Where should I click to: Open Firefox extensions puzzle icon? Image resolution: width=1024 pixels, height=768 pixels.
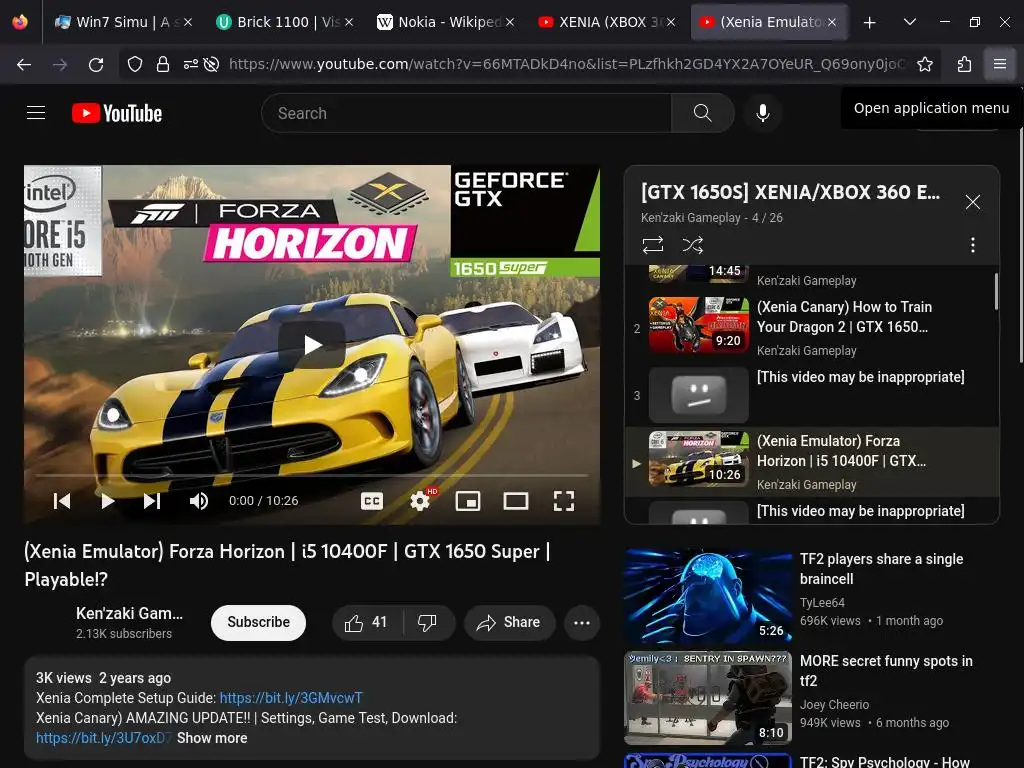coord(964,64)
